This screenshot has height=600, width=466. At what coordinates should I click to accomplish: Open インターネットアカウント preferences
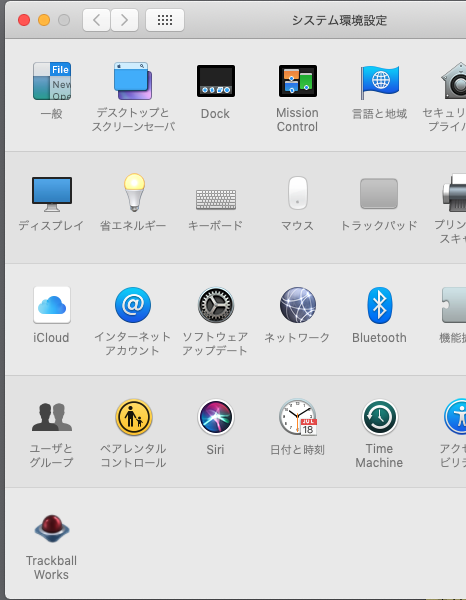tap(133, 305)
